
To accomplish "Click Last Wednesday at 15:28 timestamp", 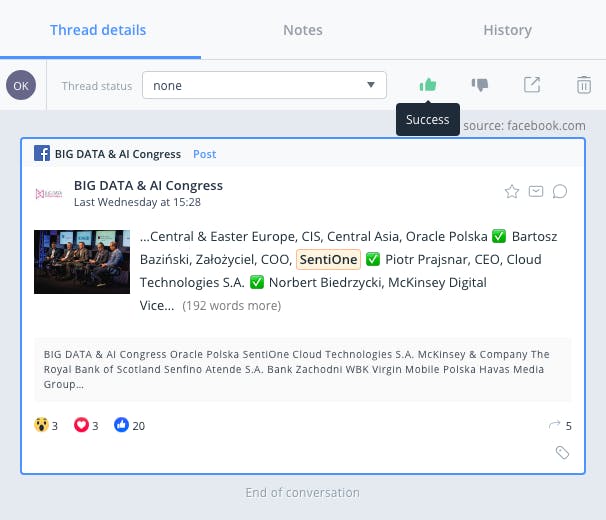I will tap(137, 202).
